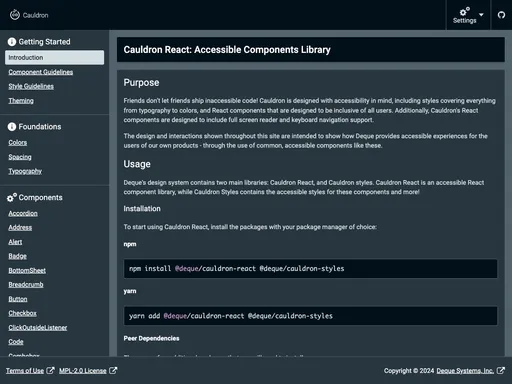512x384 pixels.
Task: Click external link icon beside Deque Systems
Action: point(501,370)
